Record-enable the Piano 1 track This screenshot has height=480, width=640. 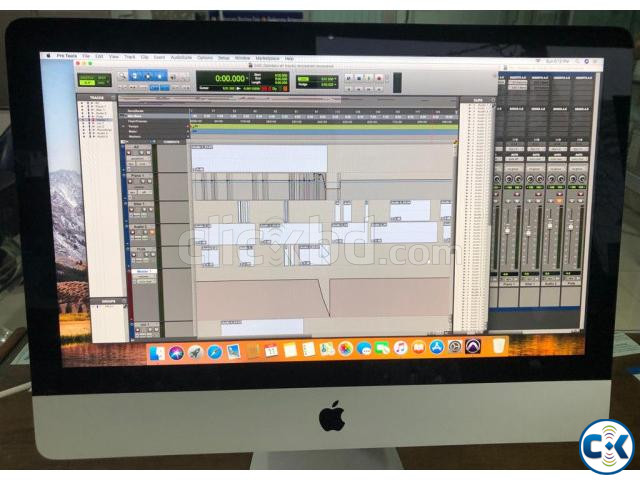coord(130,181)
